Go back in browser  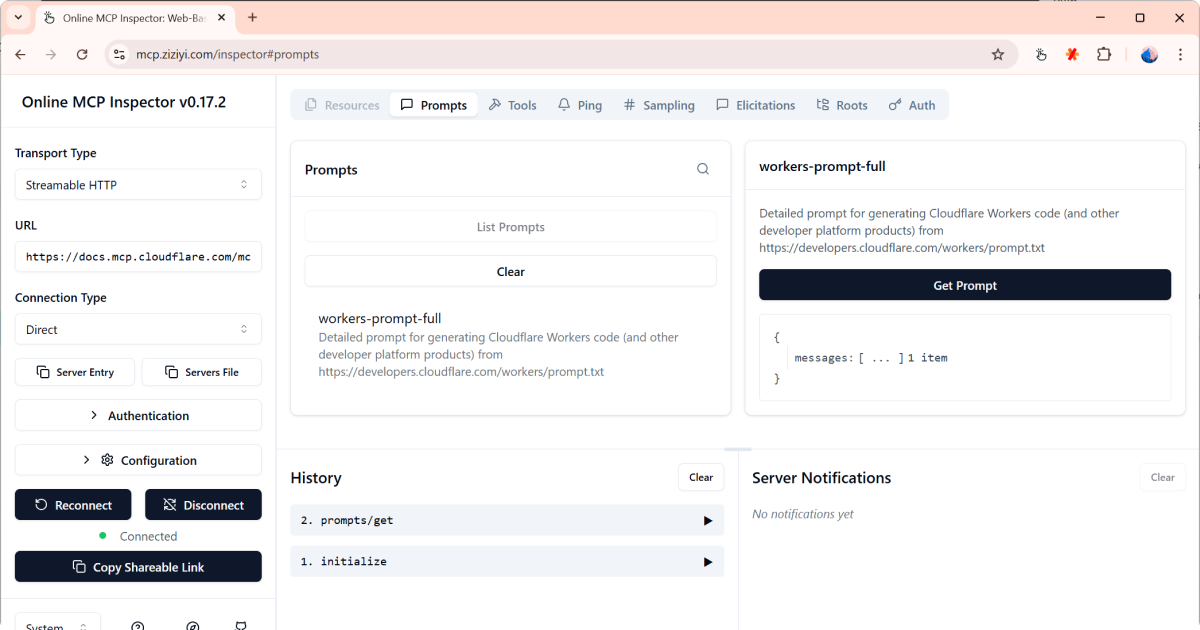click(20, 54)
